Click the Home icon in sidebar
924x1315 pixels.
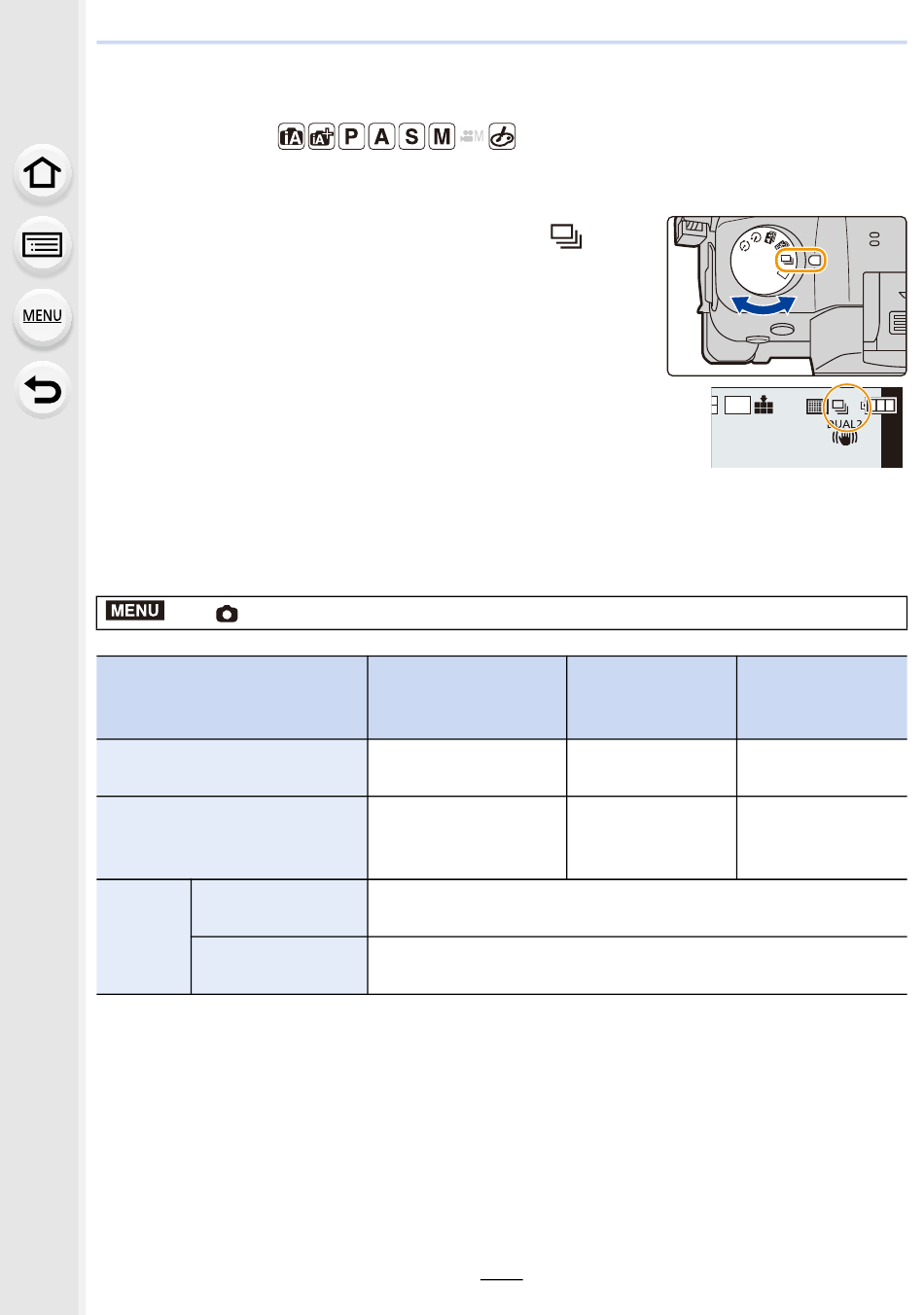pos(43,173)
